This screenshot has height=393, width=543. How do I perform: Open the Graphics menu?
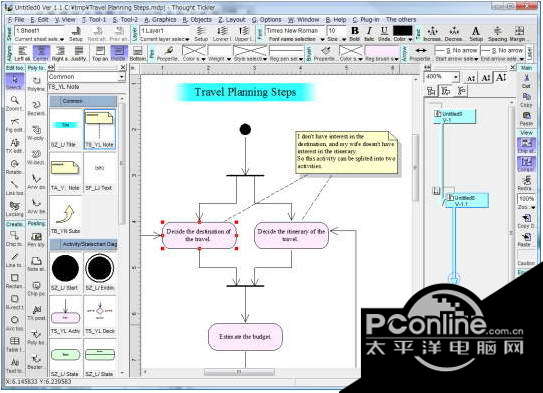(160, 19)
